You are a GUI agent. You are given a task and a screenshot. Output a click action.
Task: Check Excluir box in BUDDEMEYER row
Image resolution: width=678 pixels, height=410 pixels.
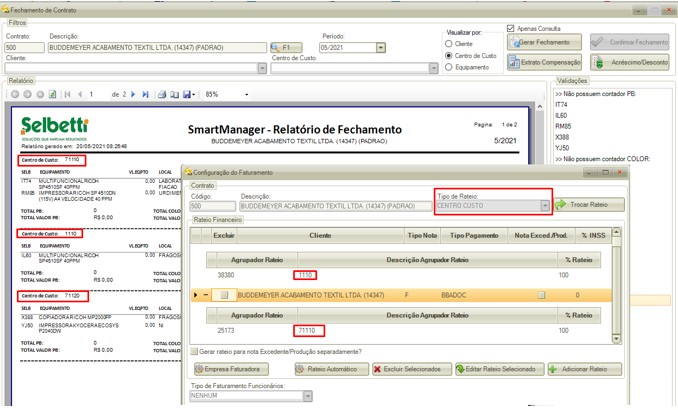pyautogui.click(x=224, y=295)
